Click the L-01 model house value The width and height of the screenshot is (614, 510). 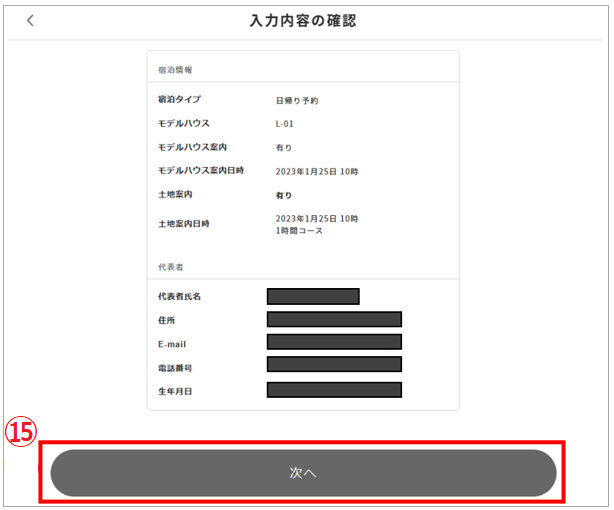[x=284, y=124]
